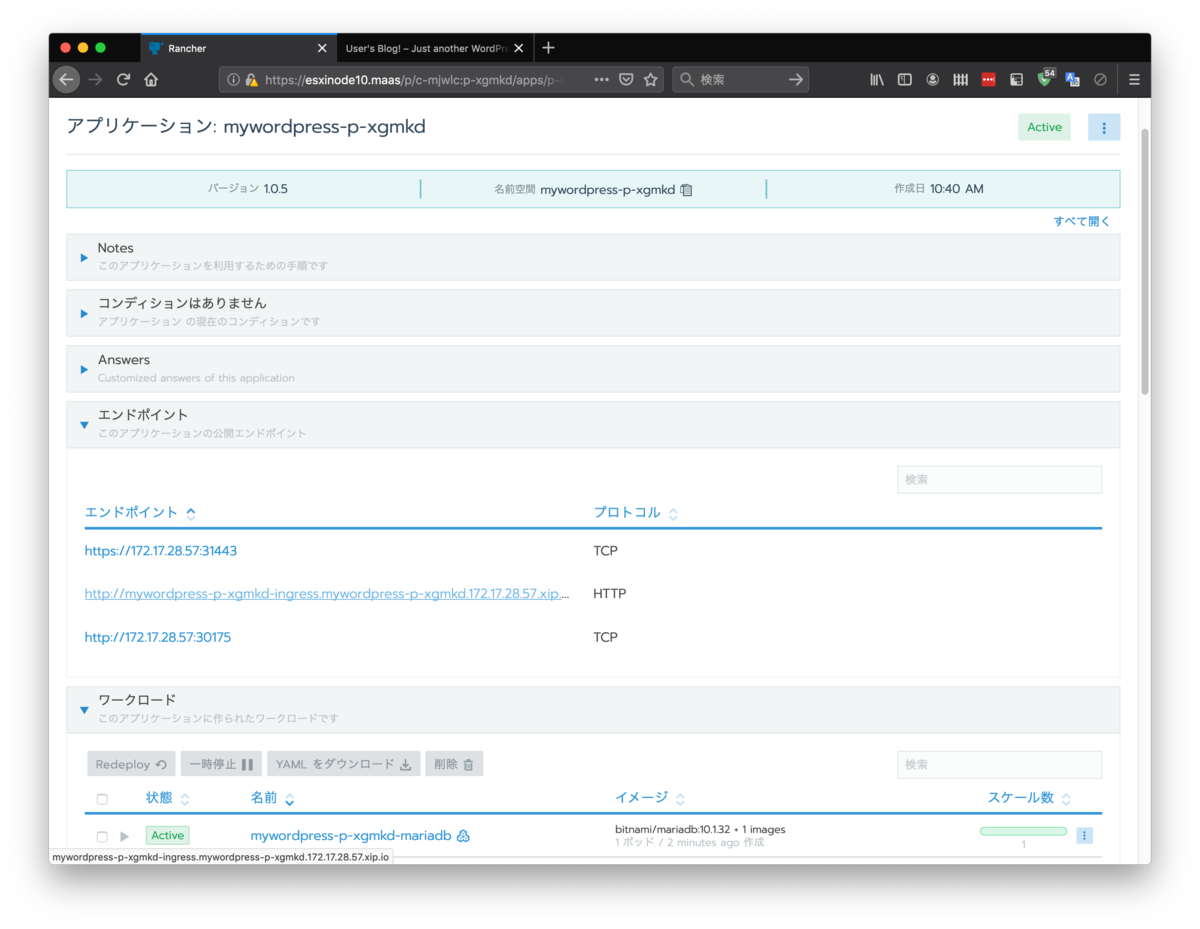This screenshot has width=1200, height=929.
Task: Click the 1Password extension icon
Action: pos(988,79)
